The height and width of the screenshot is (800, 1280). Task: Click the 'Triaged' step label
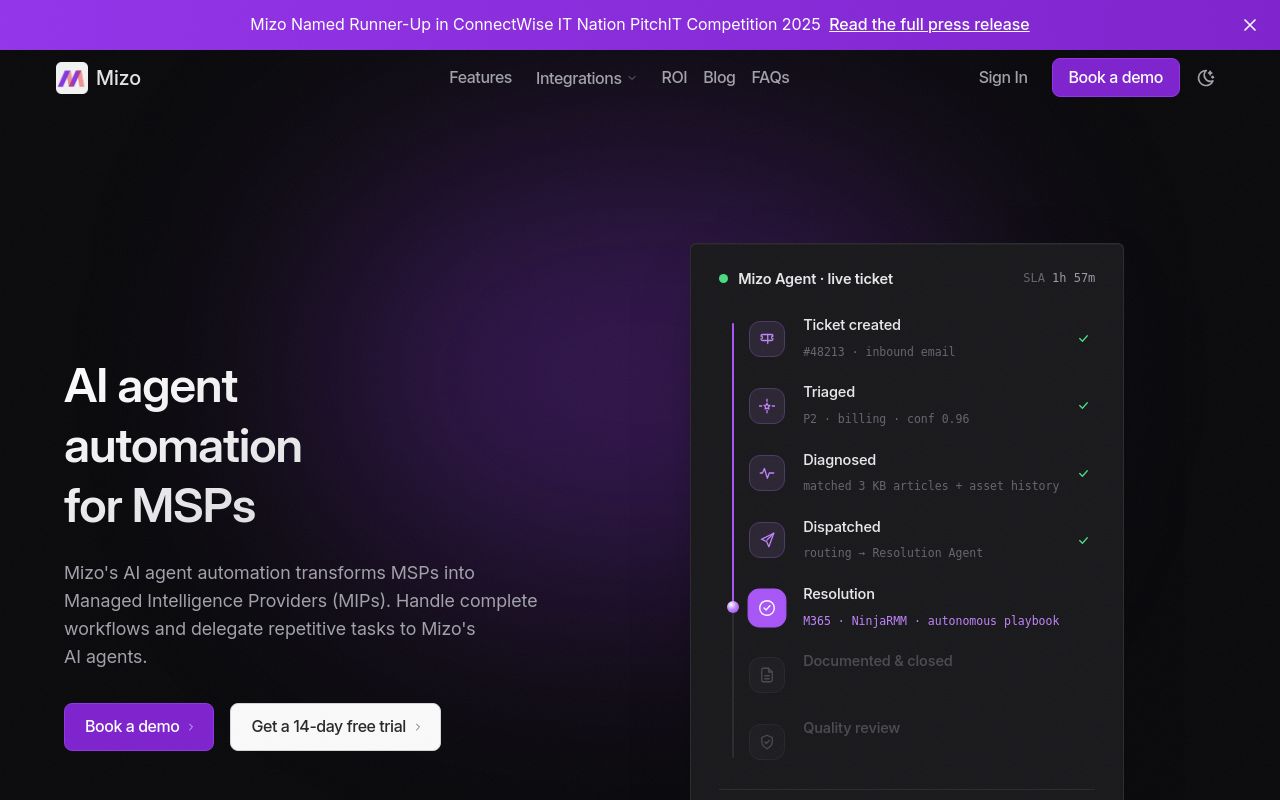tap(829, 392)
